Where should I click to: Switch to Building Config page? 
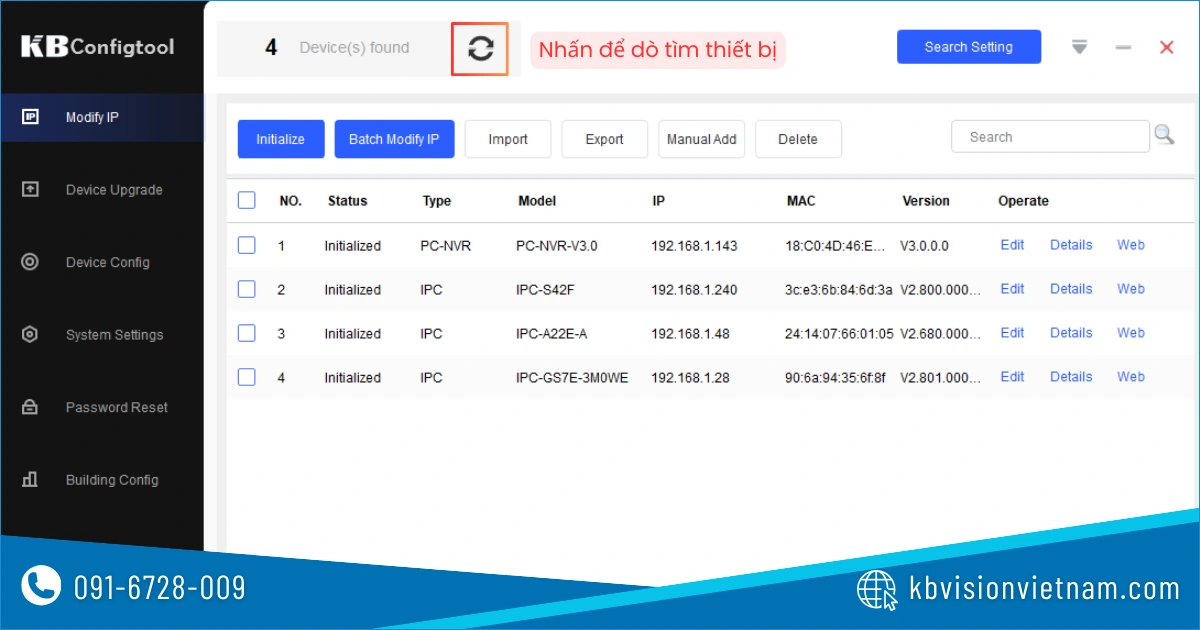(x=112, y=480)
